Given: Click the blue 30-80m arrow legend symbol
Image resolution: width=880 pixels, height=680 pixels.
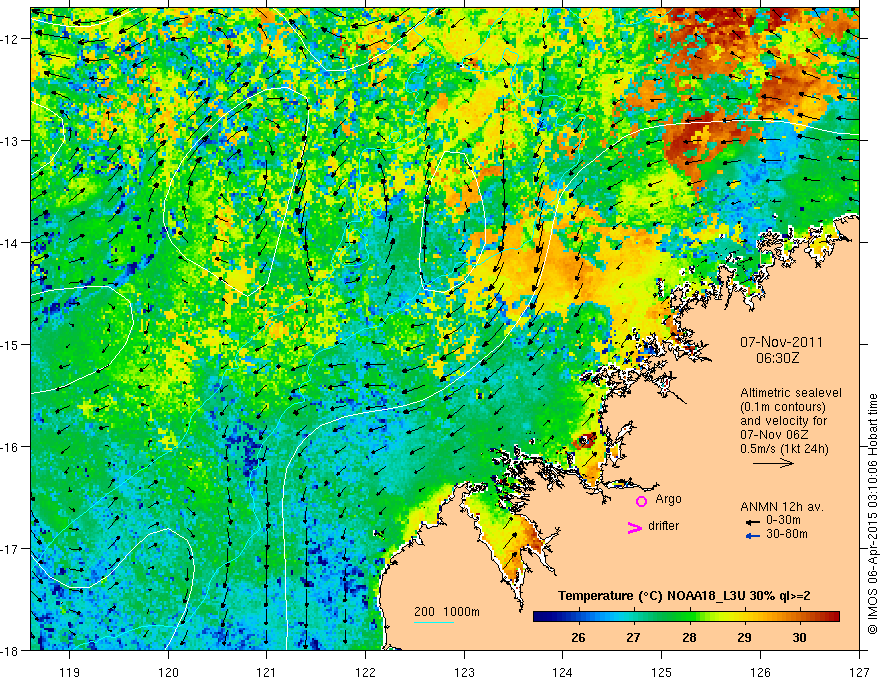Looking at the screenshot, I should (753, 536).
